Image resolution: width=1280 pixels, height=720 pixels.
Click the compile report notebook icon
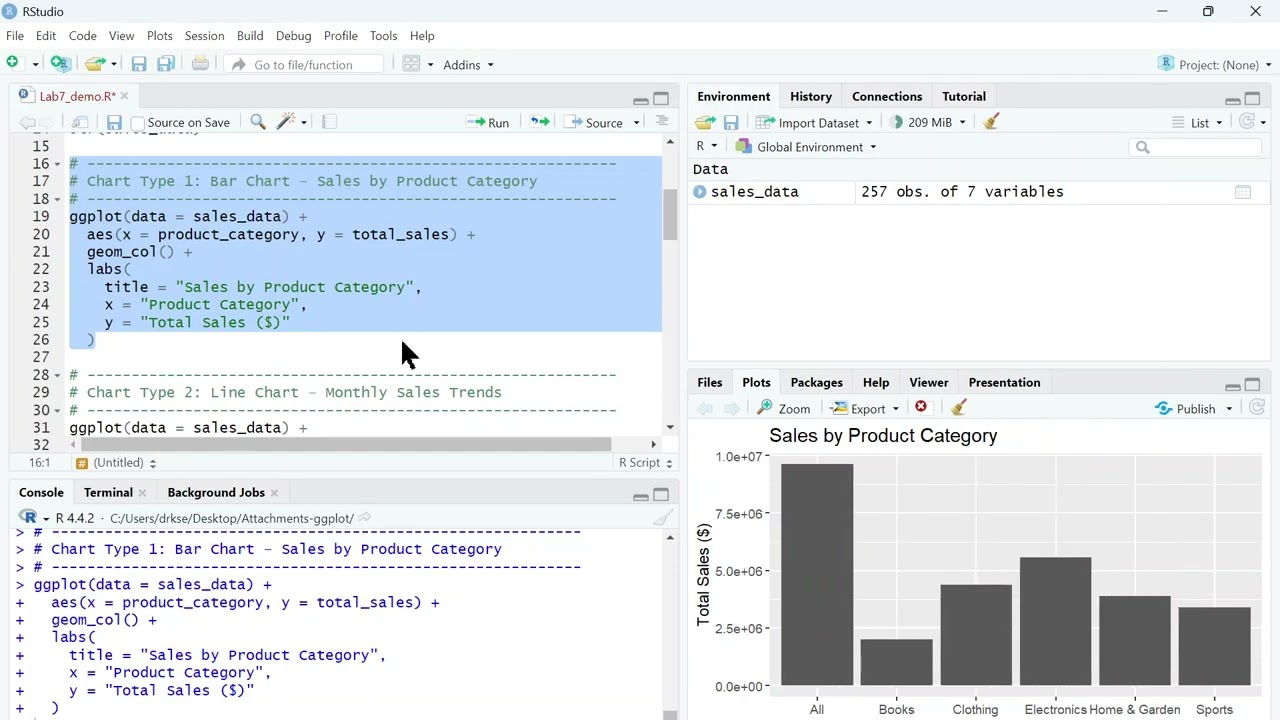(x=329, y=122)
